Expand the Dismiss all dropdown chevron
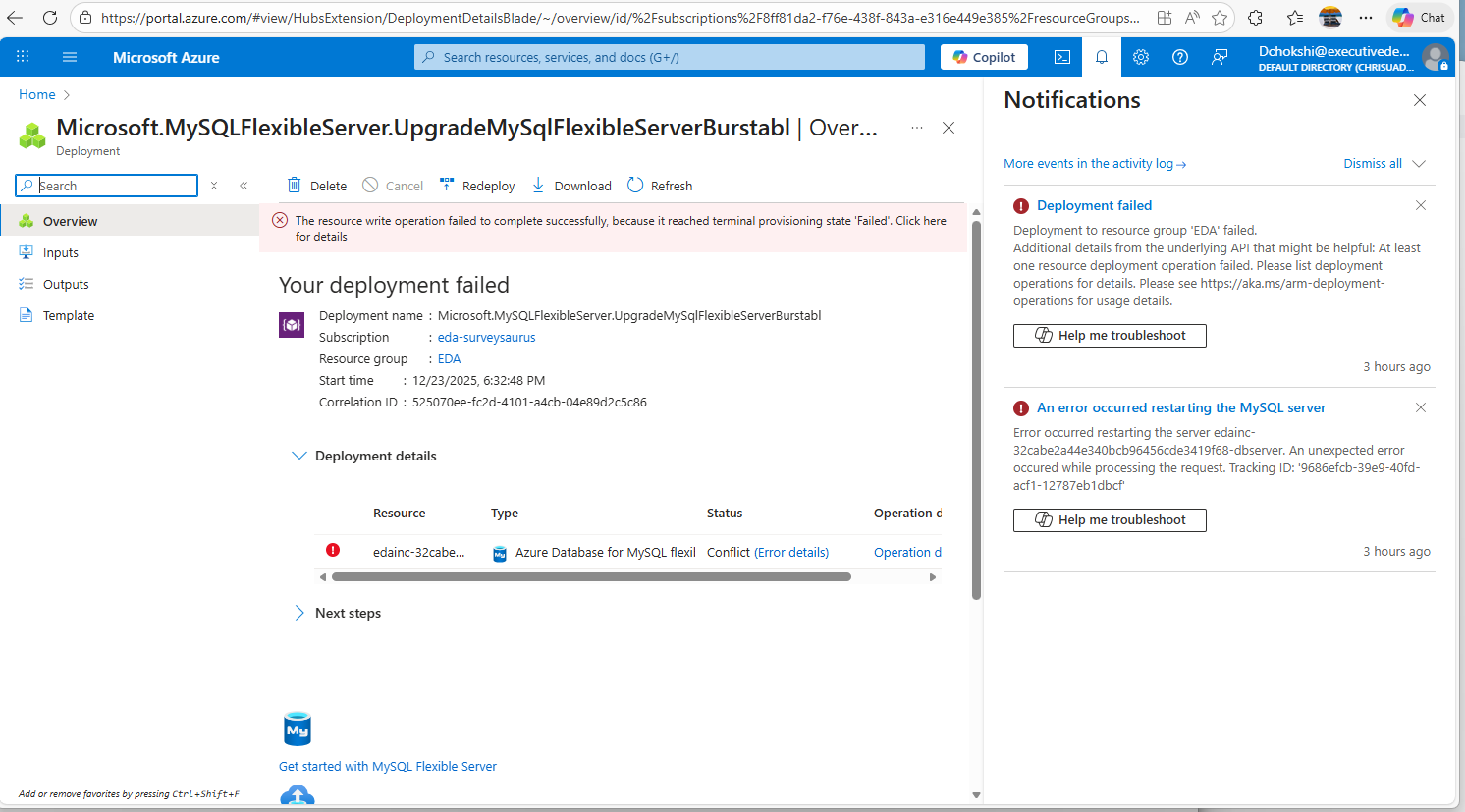1465x812 pixels. (x=1419, y=164)
